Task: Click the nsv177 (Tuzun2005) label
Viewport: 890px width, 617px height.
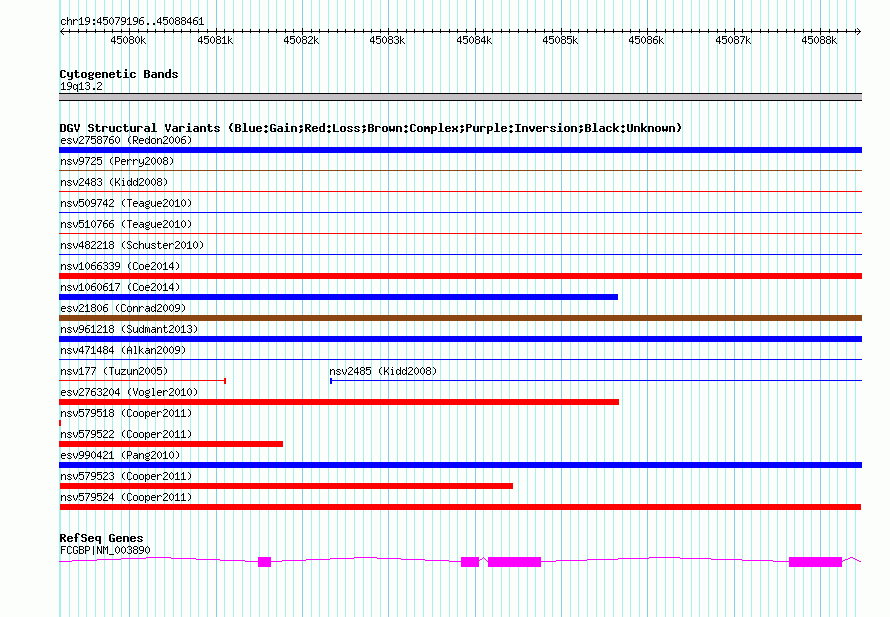Action: (114, 371)
